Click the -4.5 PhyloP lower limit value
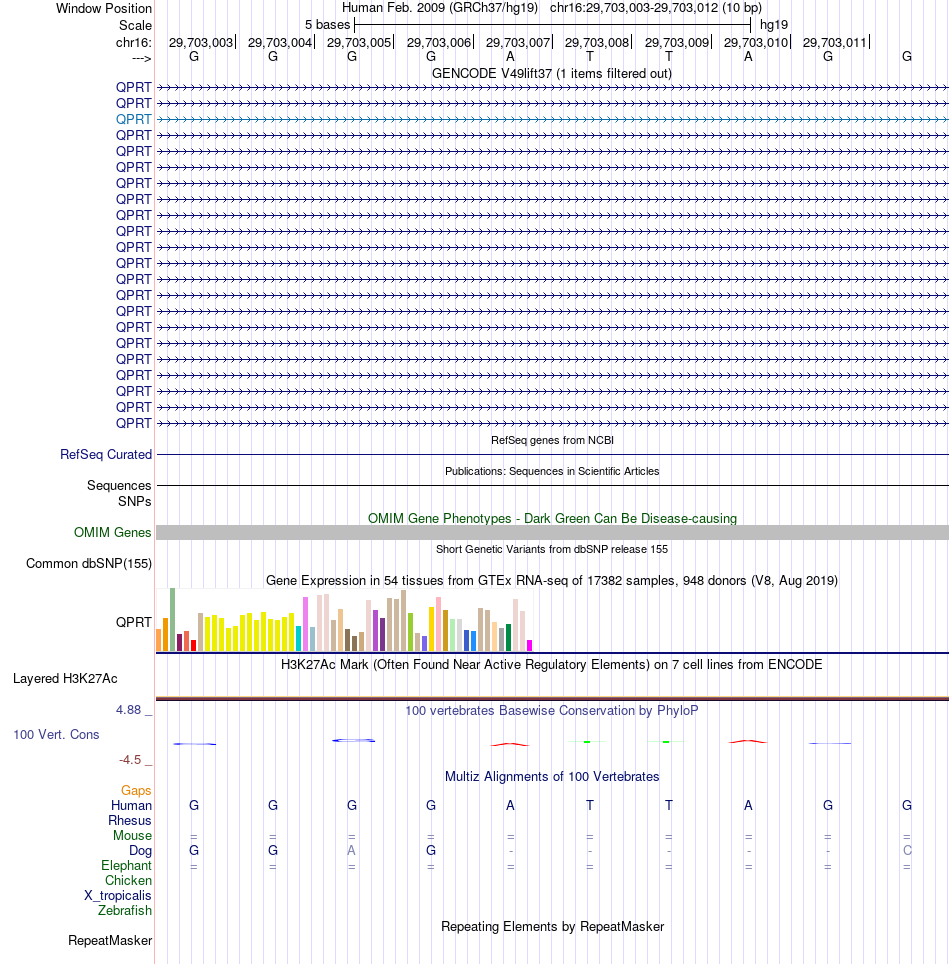Screen dimensions: 950x964 click(x=130, y=760)
